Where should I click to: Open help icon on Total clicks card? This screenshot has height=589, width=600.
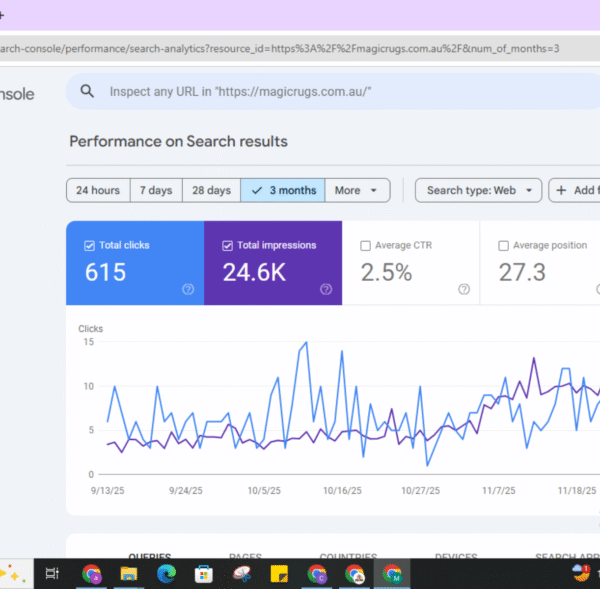pos(188,289)
